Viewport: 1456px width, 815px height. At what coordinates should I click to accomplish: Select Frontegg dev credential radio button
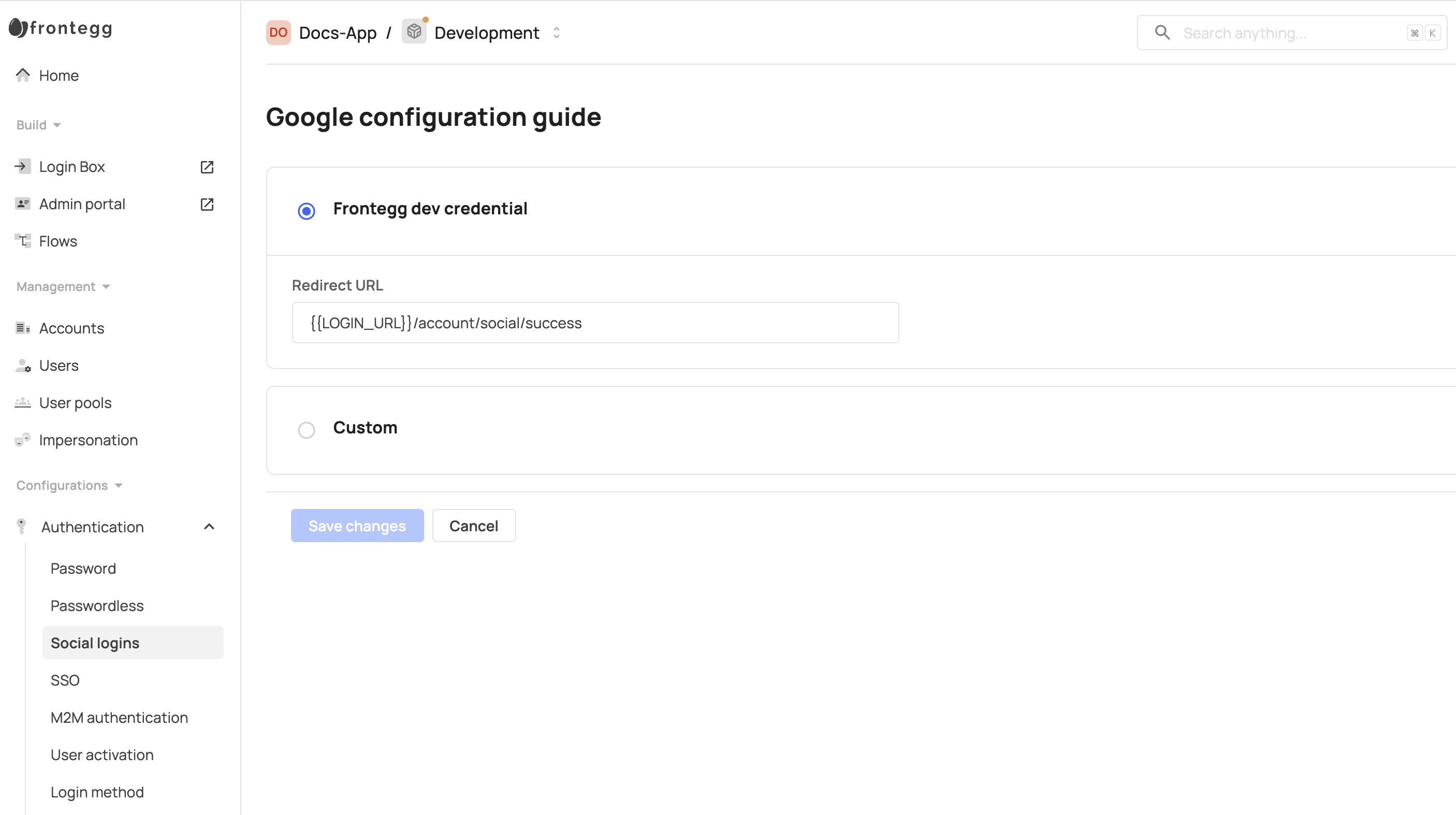pos(307,211)
